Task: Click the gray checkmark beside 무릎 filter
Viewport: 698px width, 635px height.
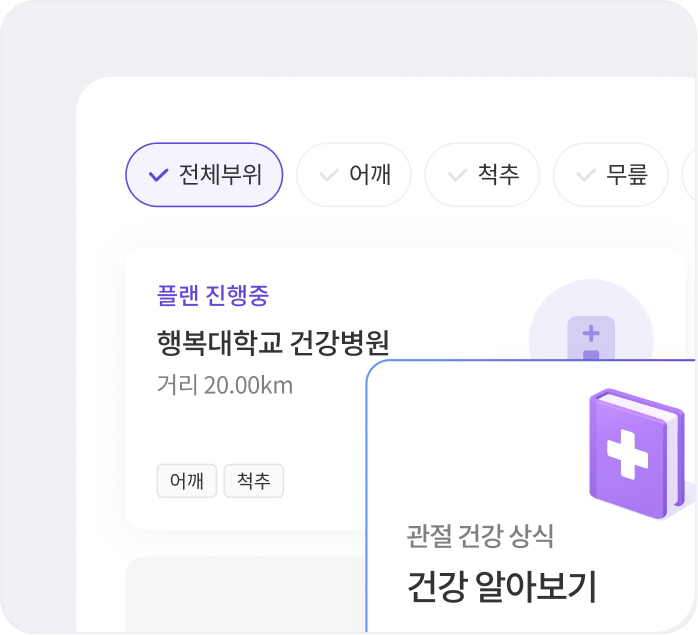Action: tap(586, 175)
